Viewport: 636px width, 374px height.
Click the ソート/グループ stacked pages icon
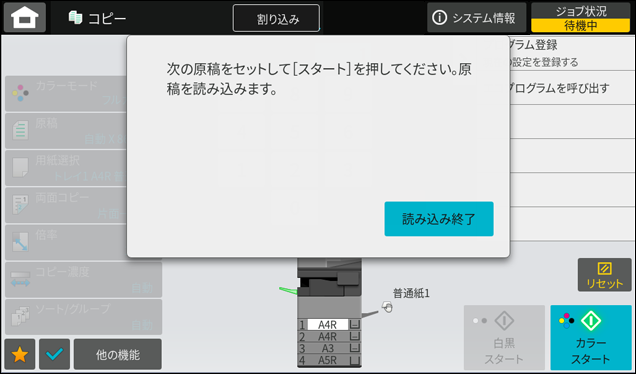tap(20, 317)
